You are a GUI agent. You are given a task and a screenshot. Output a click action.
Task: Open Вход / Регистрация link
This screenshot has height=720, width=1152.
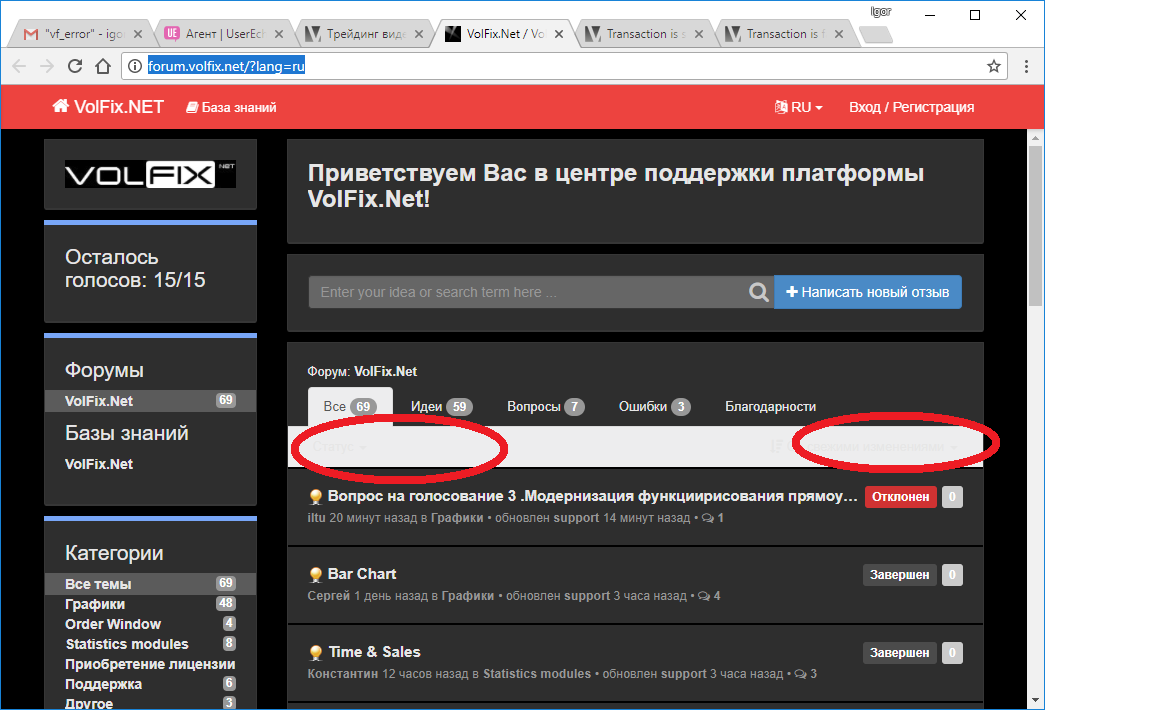point(912,107)
